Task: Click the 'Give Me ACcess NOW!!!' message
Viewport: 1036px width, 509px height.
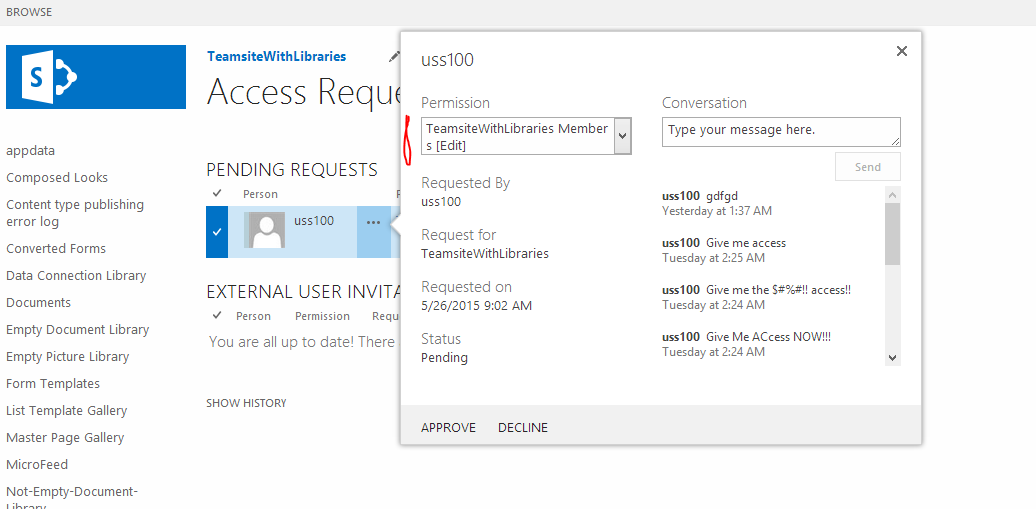Action: pos(768,336)
